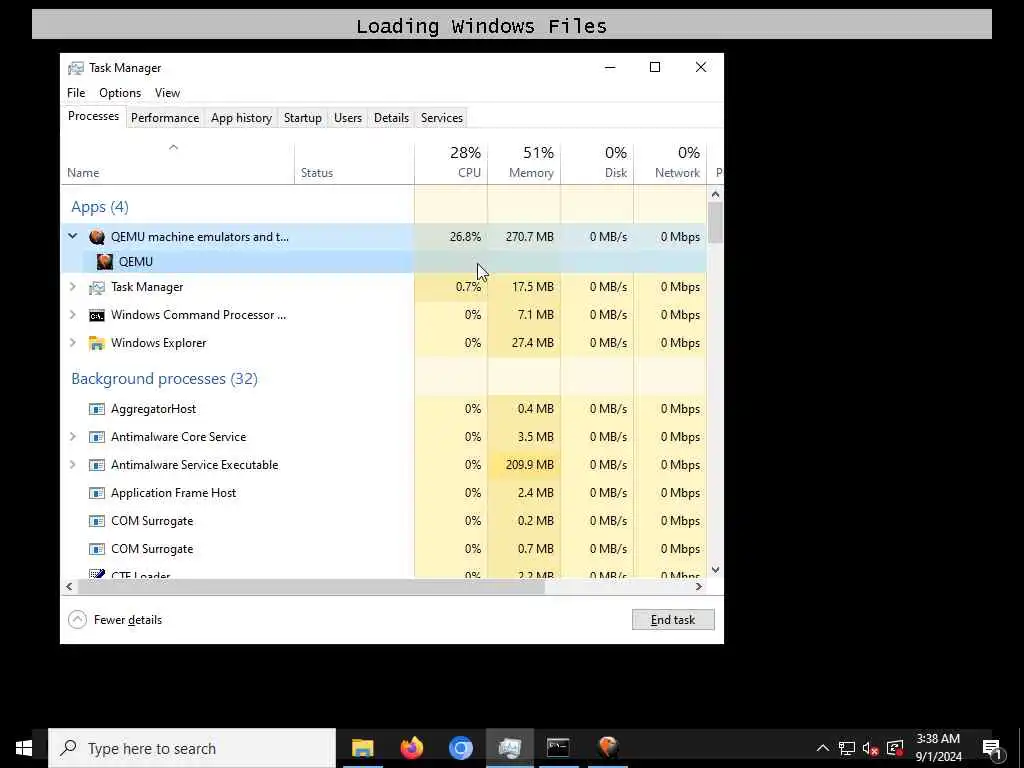Switch to the Startup tab
The height and width of the screenshot is (768, 1024).
[x=302, y=118]
